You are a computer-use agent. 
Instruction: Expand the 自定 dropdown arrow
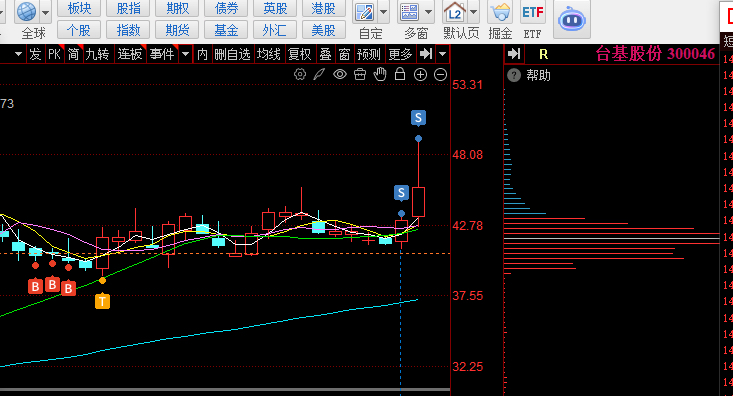click(x=383, y=12)
